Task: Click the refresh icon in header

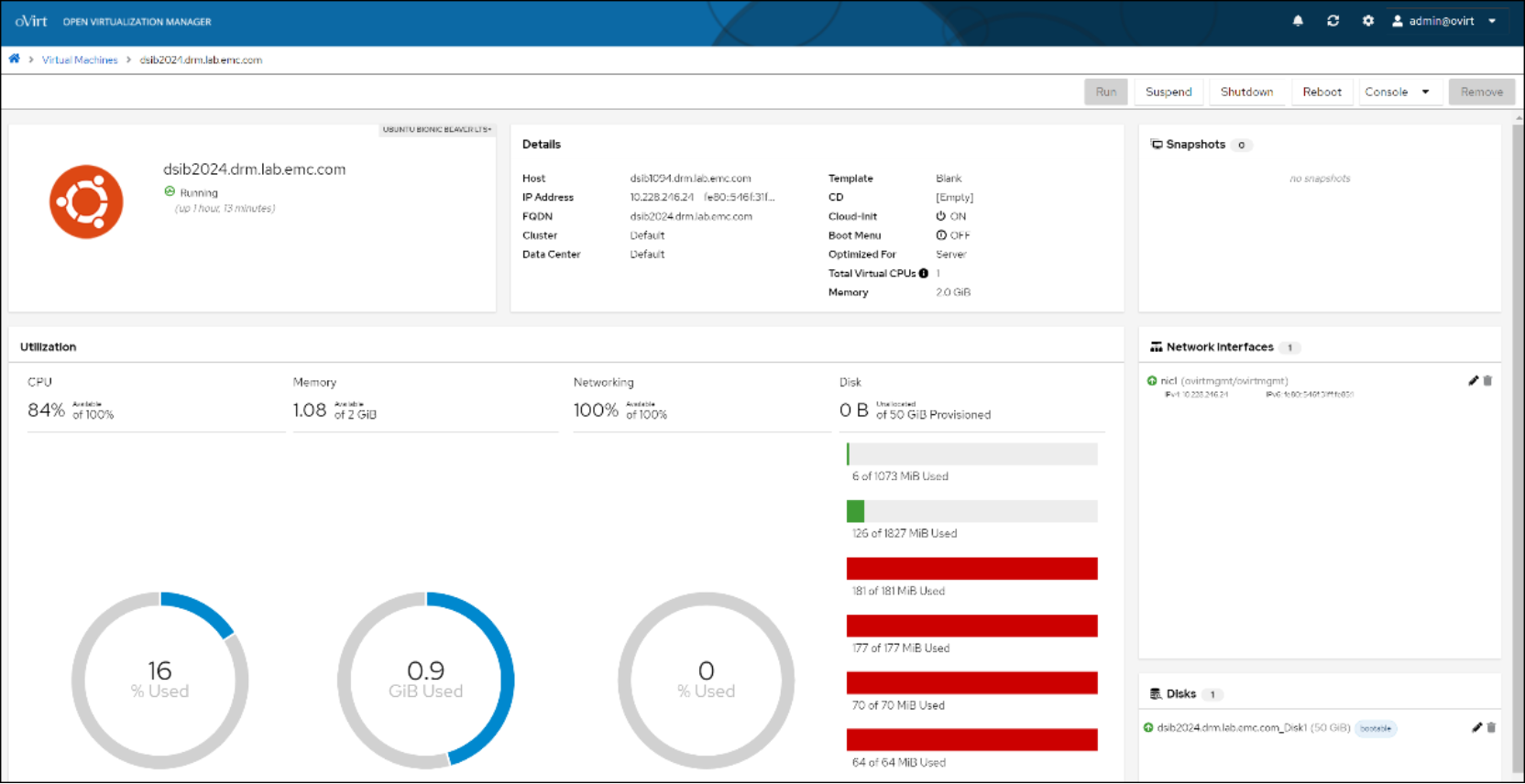Action: click(1333, 21)
